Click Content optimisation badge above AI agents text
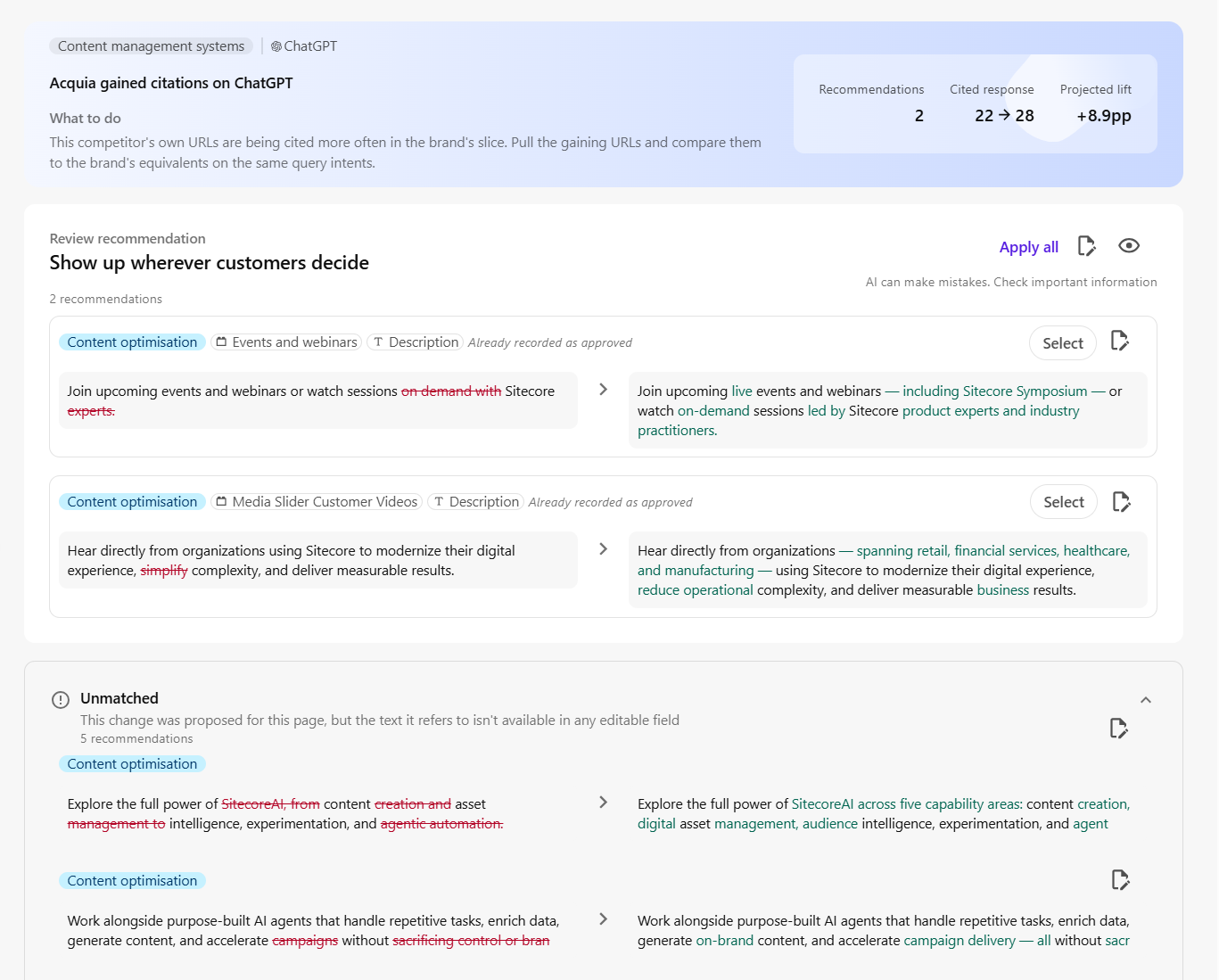This screenshot has width=1219, height=980. click(x=132, y=881)
